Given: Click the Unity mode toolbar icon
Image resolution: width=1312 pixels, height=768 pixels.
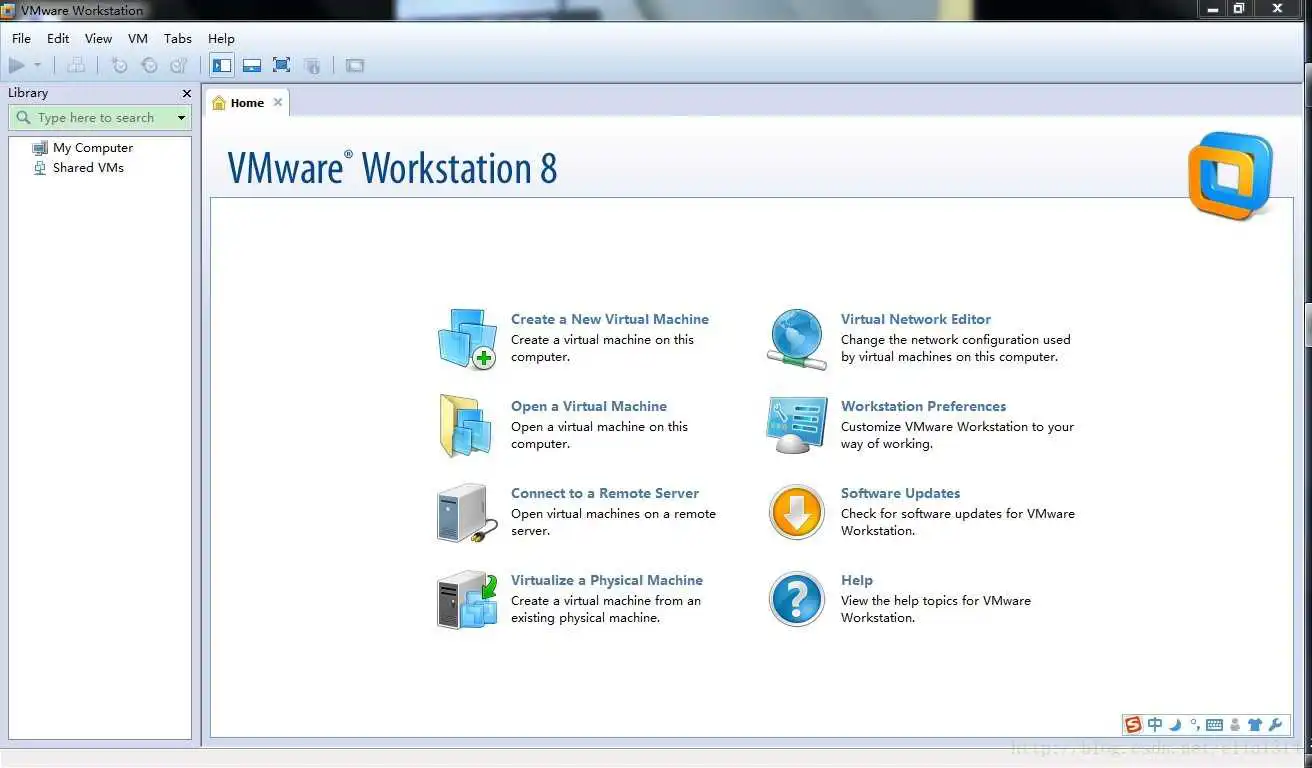Looking at the screenshot, I should coord(312,66).
